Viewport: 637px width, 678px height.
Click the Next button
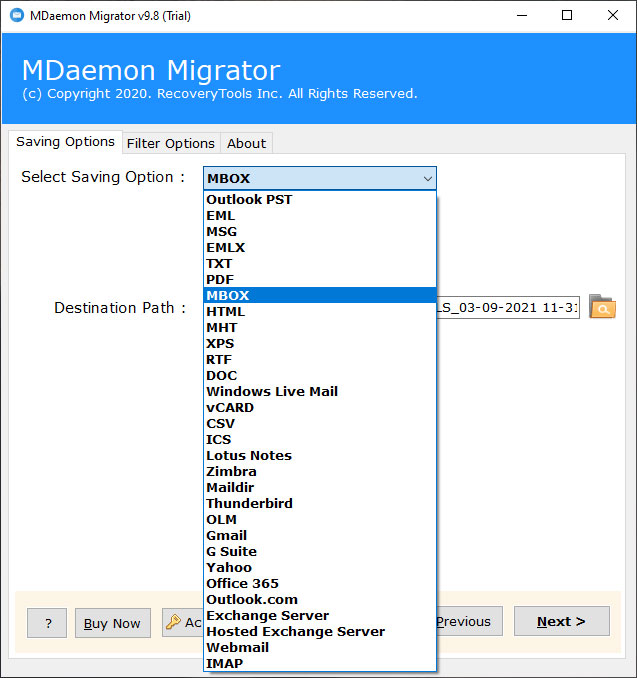pos(561,621)
